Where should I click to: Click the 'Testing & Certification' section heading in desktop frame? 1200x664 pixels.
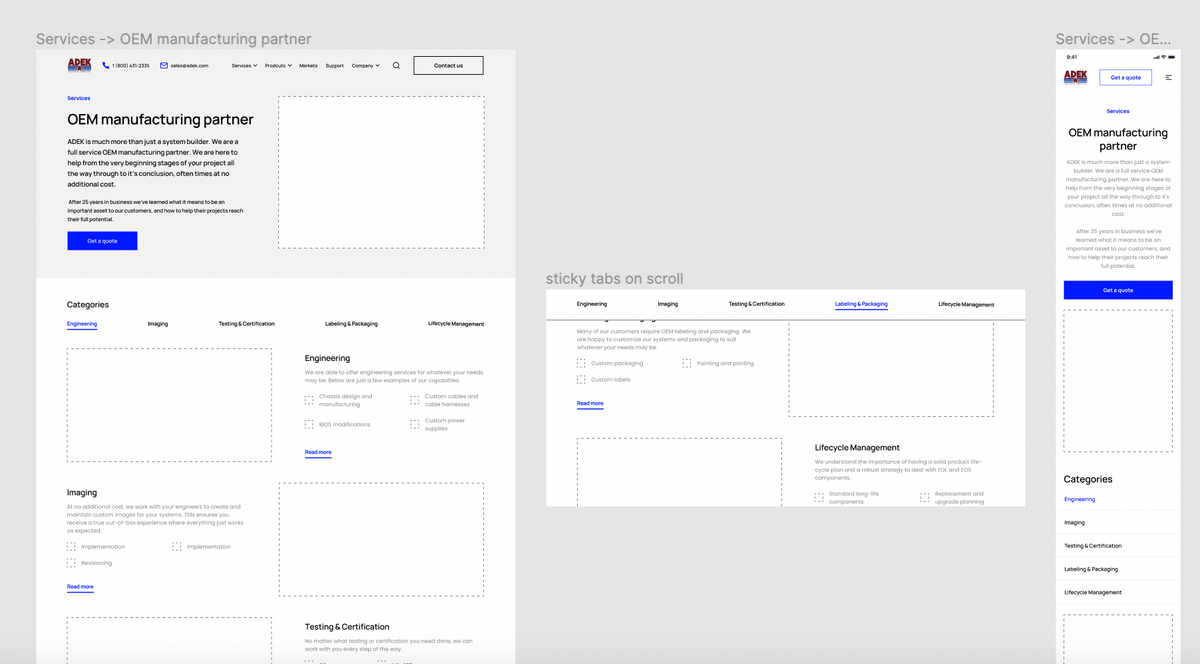(x=347, y=627)
